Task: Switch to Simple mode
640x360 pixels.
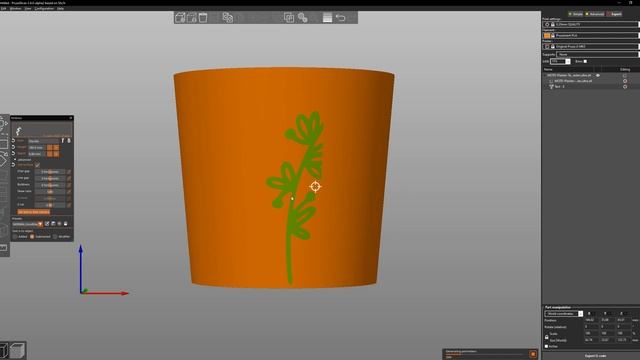Action: click(x=576, y=14)
